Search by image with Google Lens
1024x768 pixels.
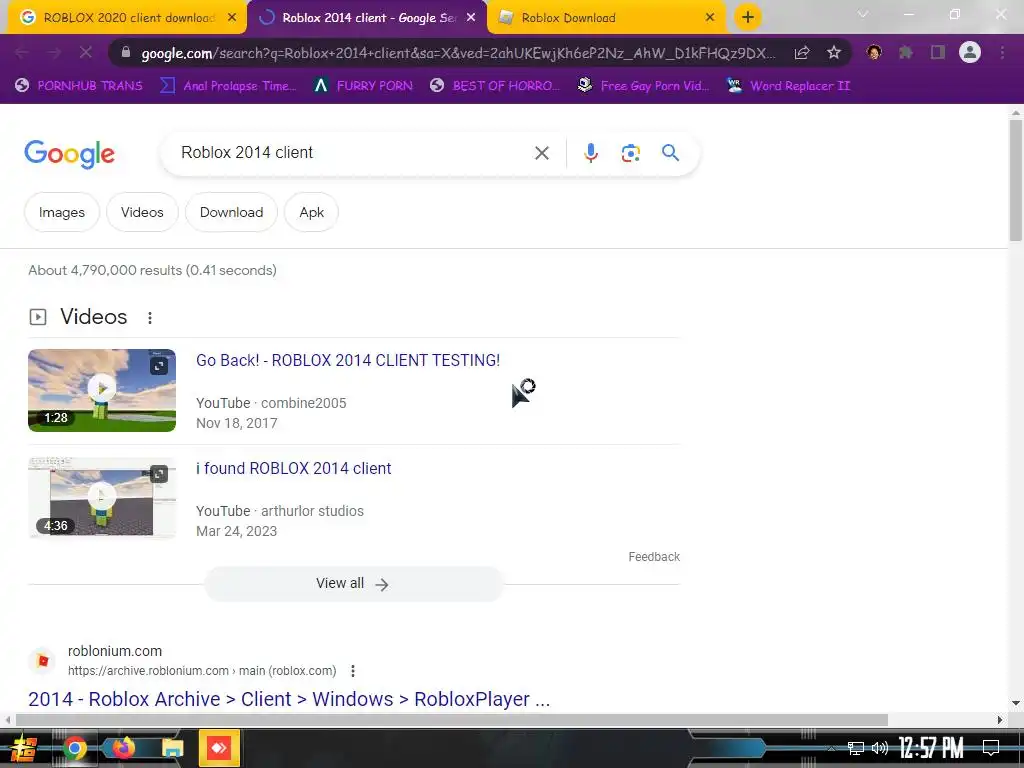tap(630, 153)
